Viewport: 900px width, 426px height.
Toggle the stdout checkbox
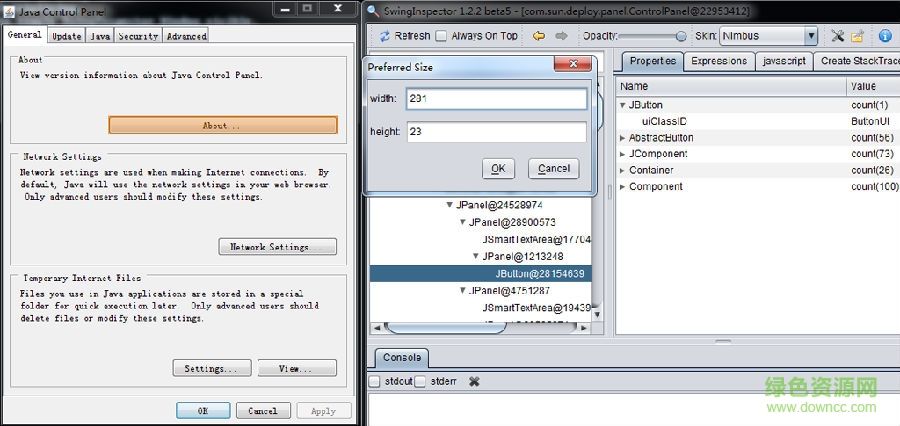(374, 381)
